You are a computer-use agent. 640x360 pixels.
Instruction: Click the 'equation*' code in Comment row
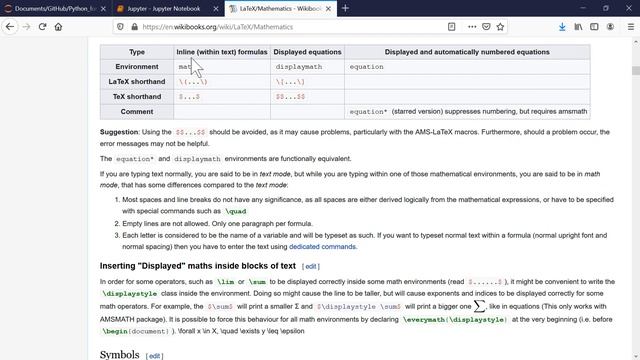click(x=368, y=112)
